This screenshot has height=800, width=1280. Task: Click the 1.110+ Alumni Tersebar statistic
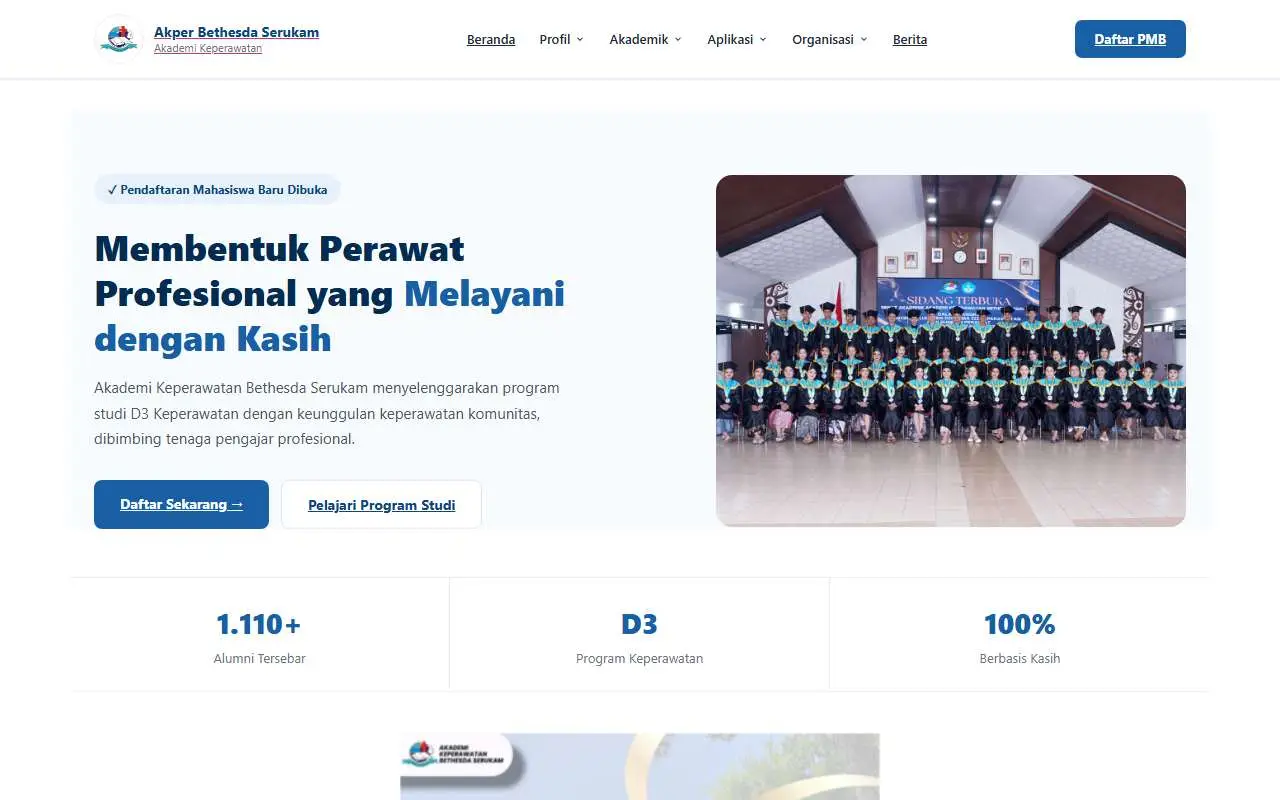pos(260,635)
